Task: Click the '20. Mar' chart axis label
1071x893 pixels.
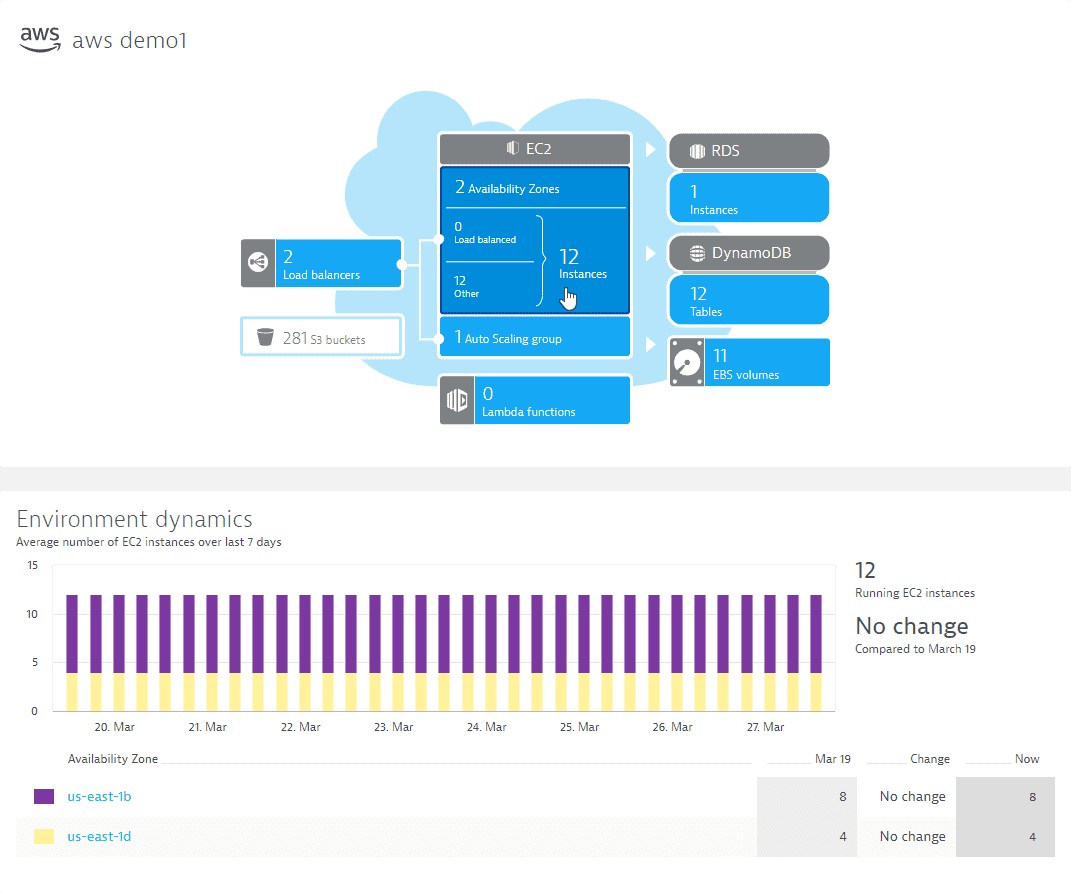Action: pos(114,727)
